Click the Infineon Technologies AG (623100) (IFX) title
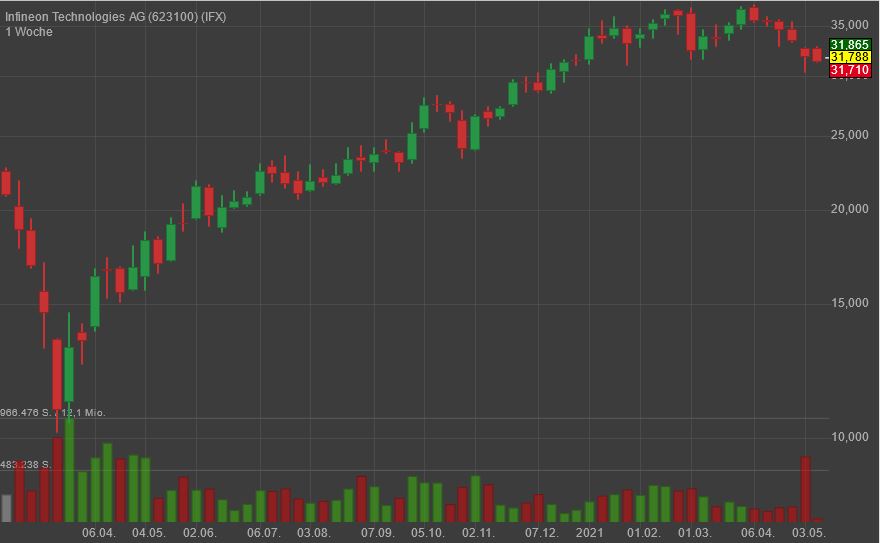The height and width of the screenshot is (543, 880). 116,17
